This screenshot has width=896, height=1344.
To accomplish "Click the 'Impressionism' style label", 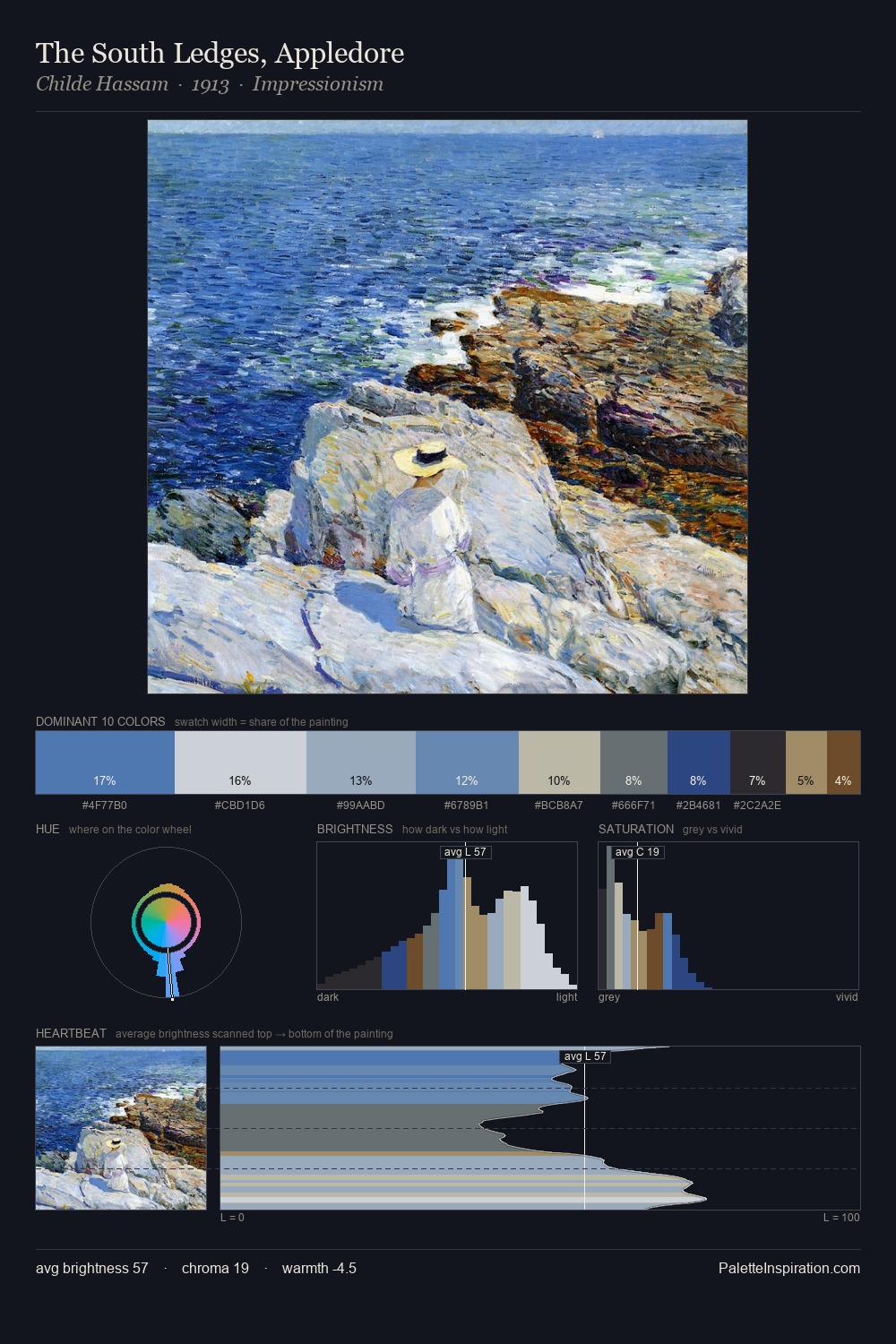I will [x=318, y=84].
